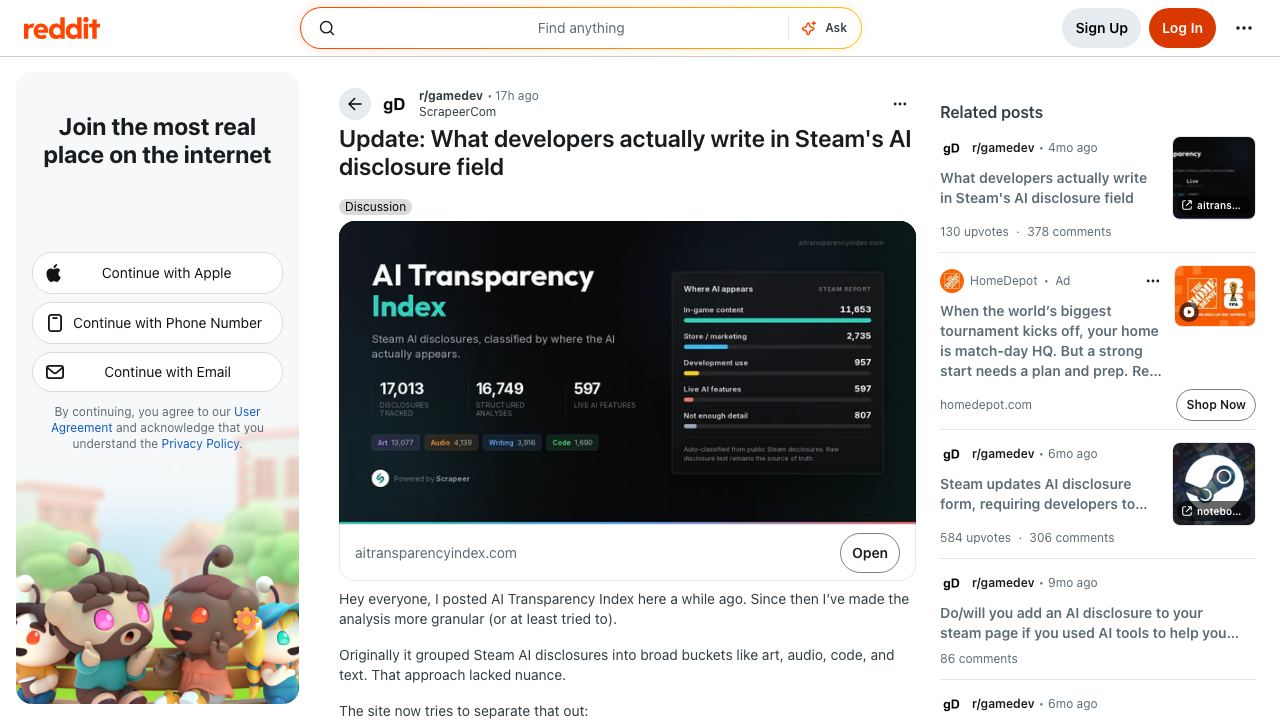Image resolution: width=1280 pixels, height=720 pixels.
Task: Click the Open link button
Action: click(x=870, y=553)
